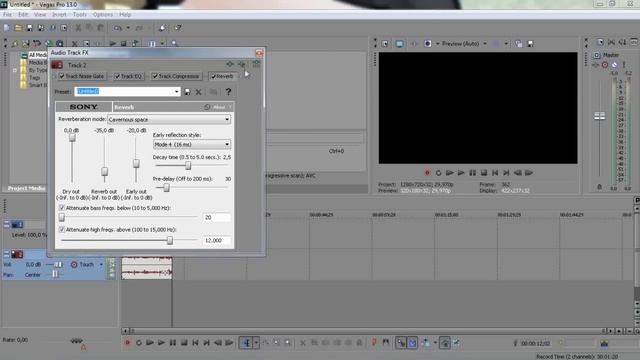
Task: Open the Tools menu
Action: pyautogui.click(x=80, y=14)
